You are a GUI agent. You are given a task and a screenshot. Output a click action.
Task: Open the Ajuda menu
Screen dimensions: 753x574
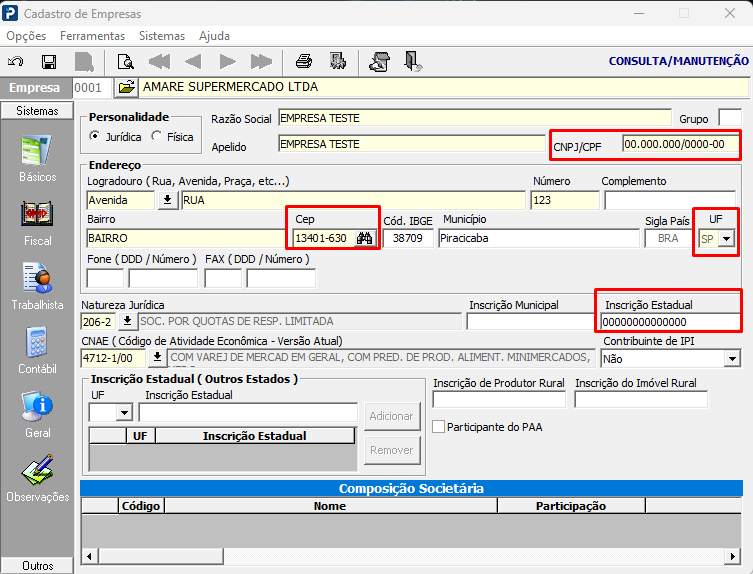click(x=214, y=36)
